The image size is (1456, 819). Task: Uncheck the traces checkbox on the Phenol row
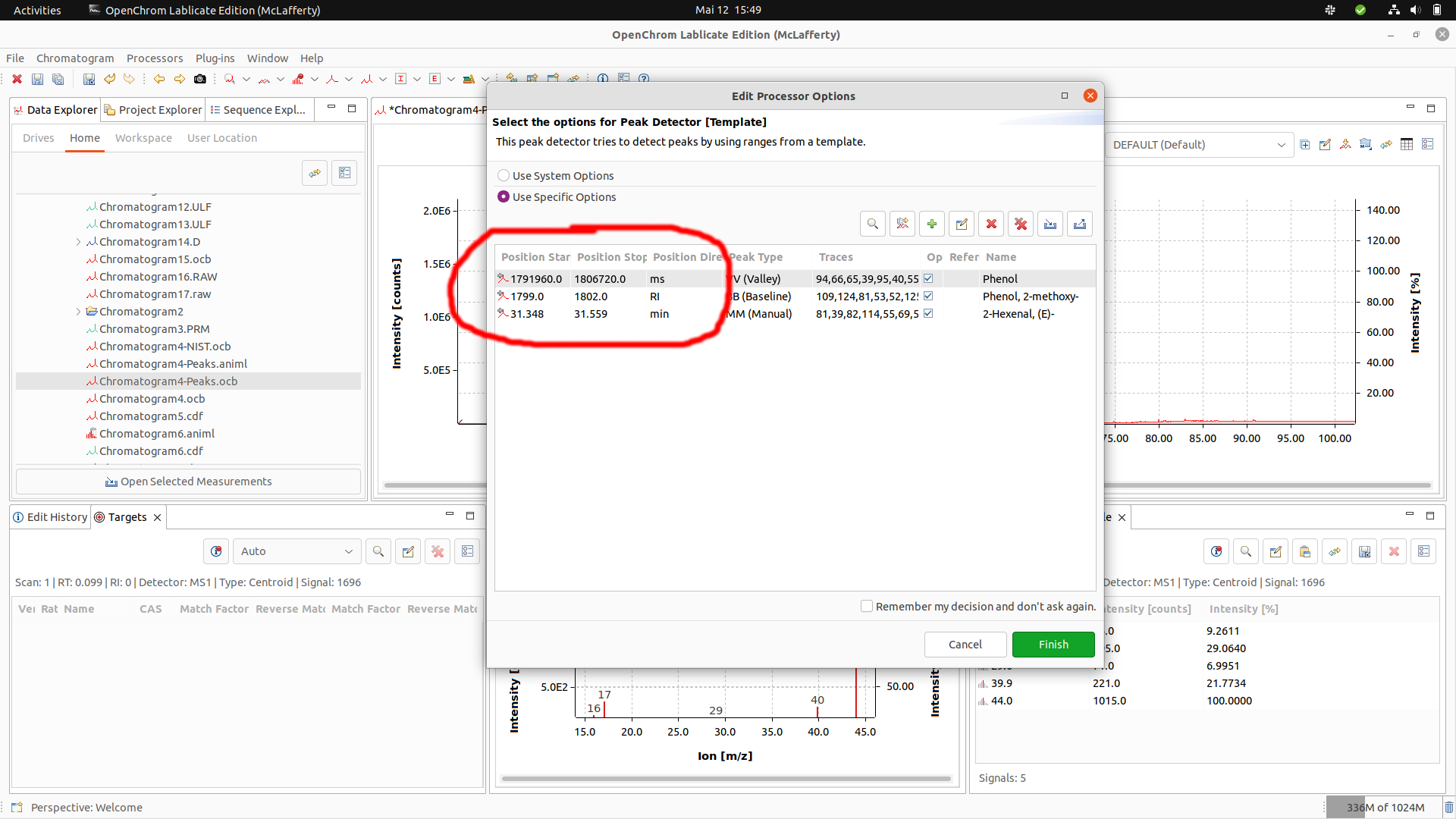927,278
